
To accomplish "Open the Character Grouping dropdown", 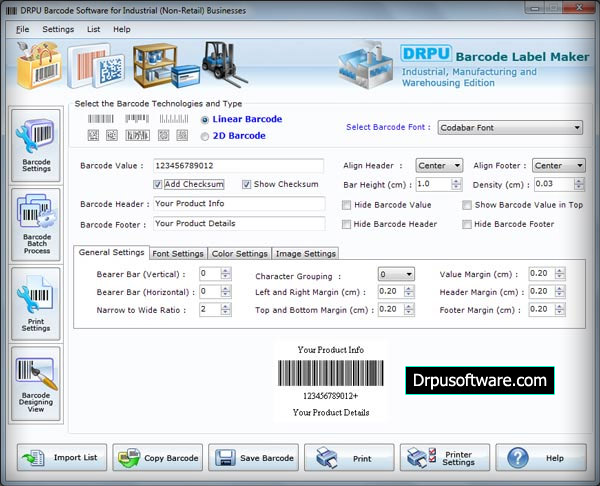I will click(396, 274).
